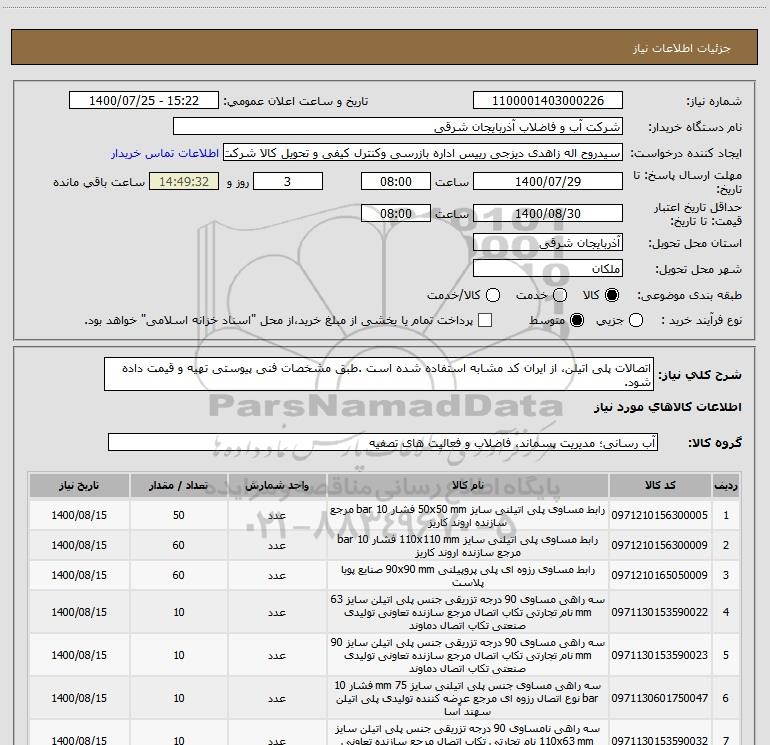Click need date 1400/08/15 in row 3
This screenshot has width=770, height=745.
tap(79, 576)
